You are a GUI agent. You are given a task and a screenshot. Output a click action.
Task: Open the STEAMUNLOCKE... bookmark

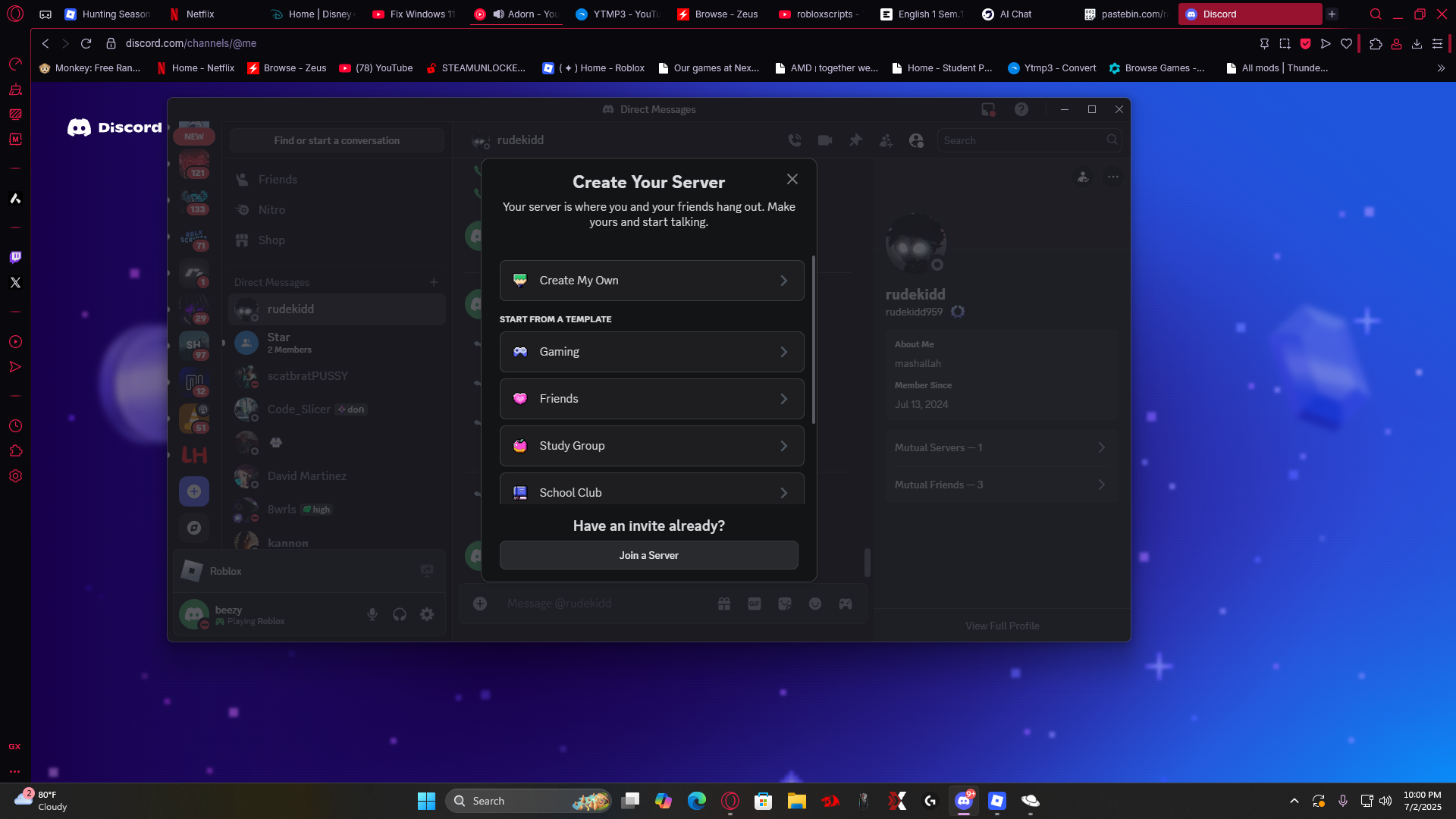coord(476,68)
